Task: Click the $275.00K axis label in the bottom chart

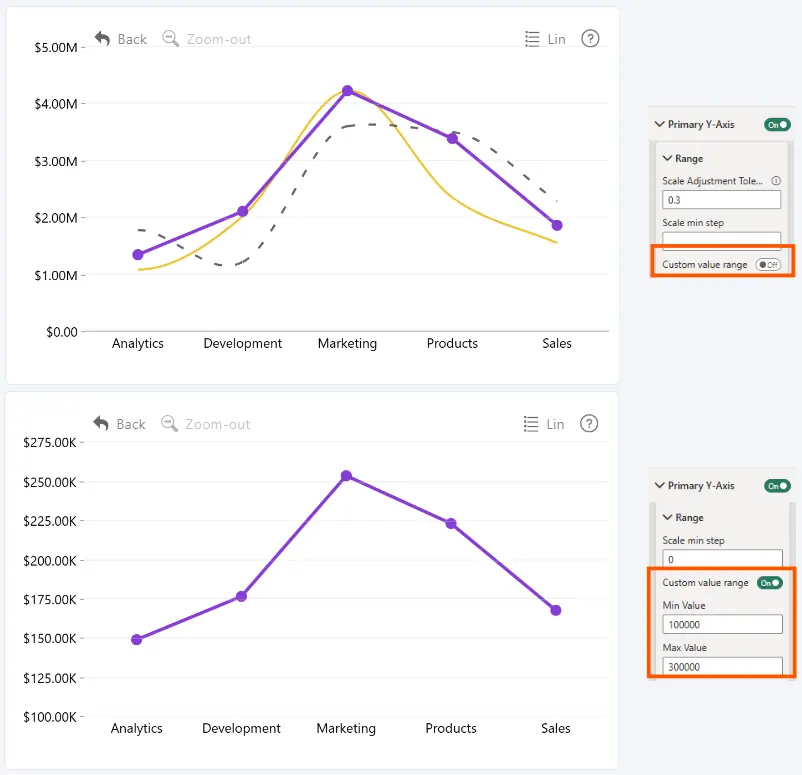Action: [x=50, y=442]
